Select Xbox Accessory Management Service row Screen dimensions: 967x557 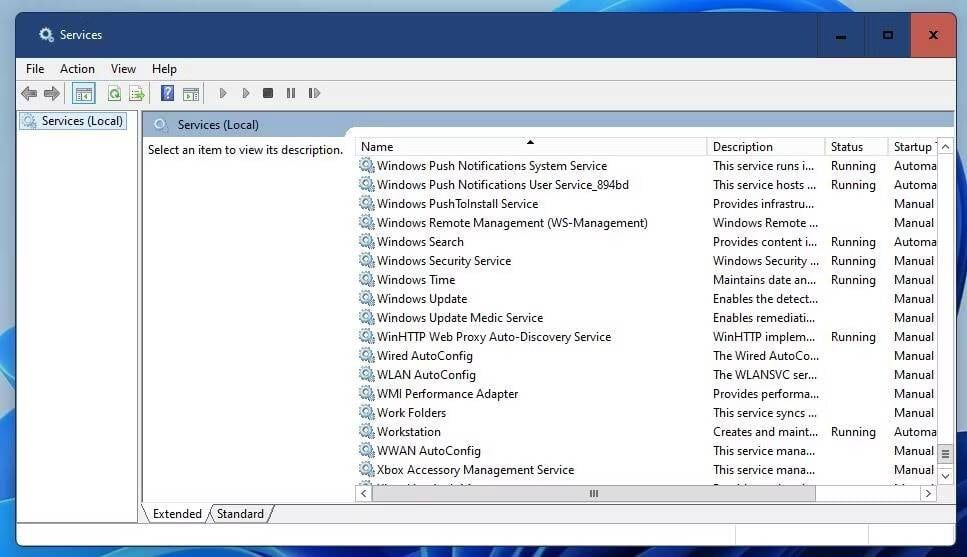coord(648,469)
